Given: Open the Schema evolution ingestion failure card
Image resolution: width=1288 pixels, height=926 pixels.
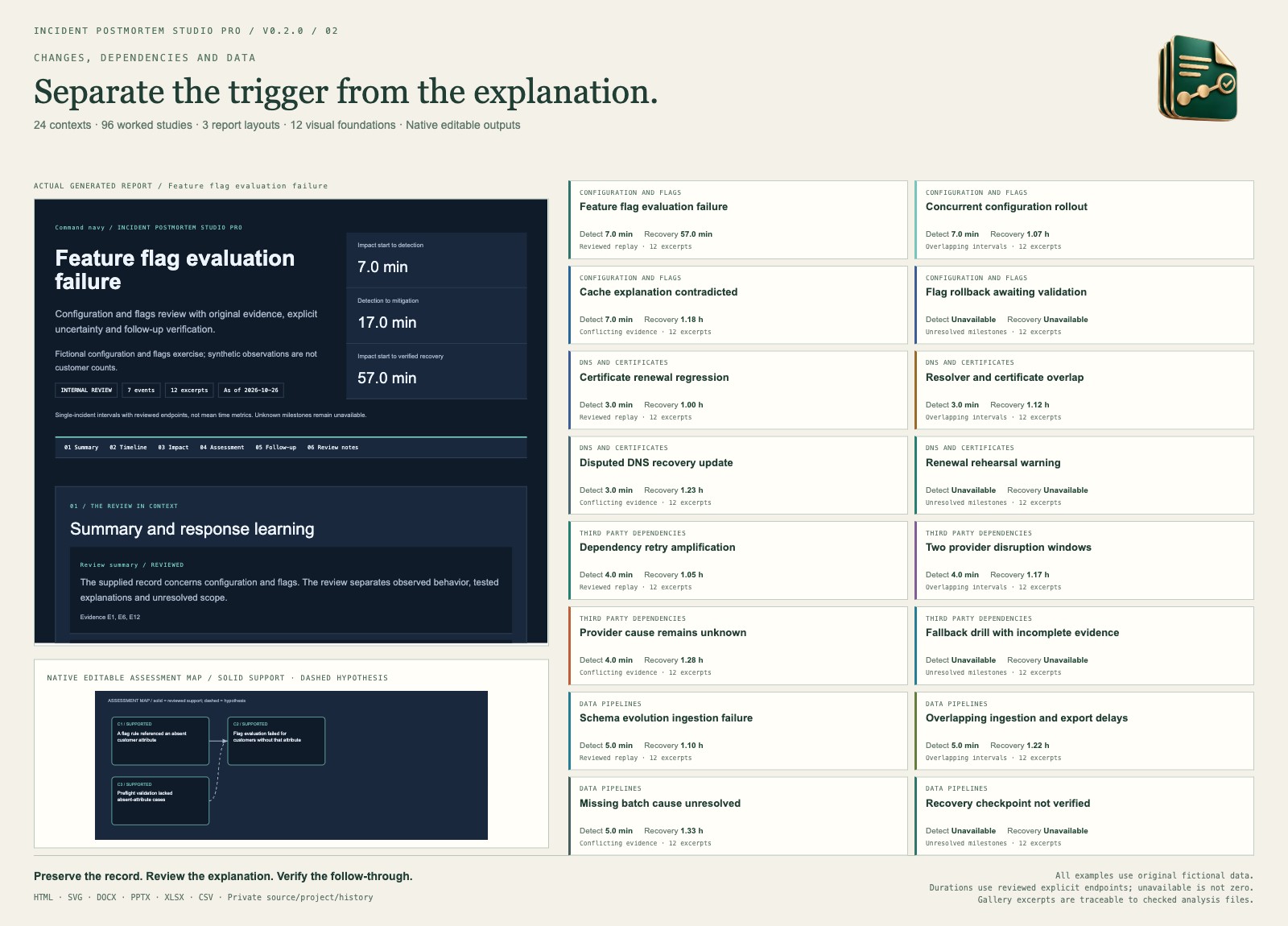Looking at the screenshot, I should coord(738,731).
